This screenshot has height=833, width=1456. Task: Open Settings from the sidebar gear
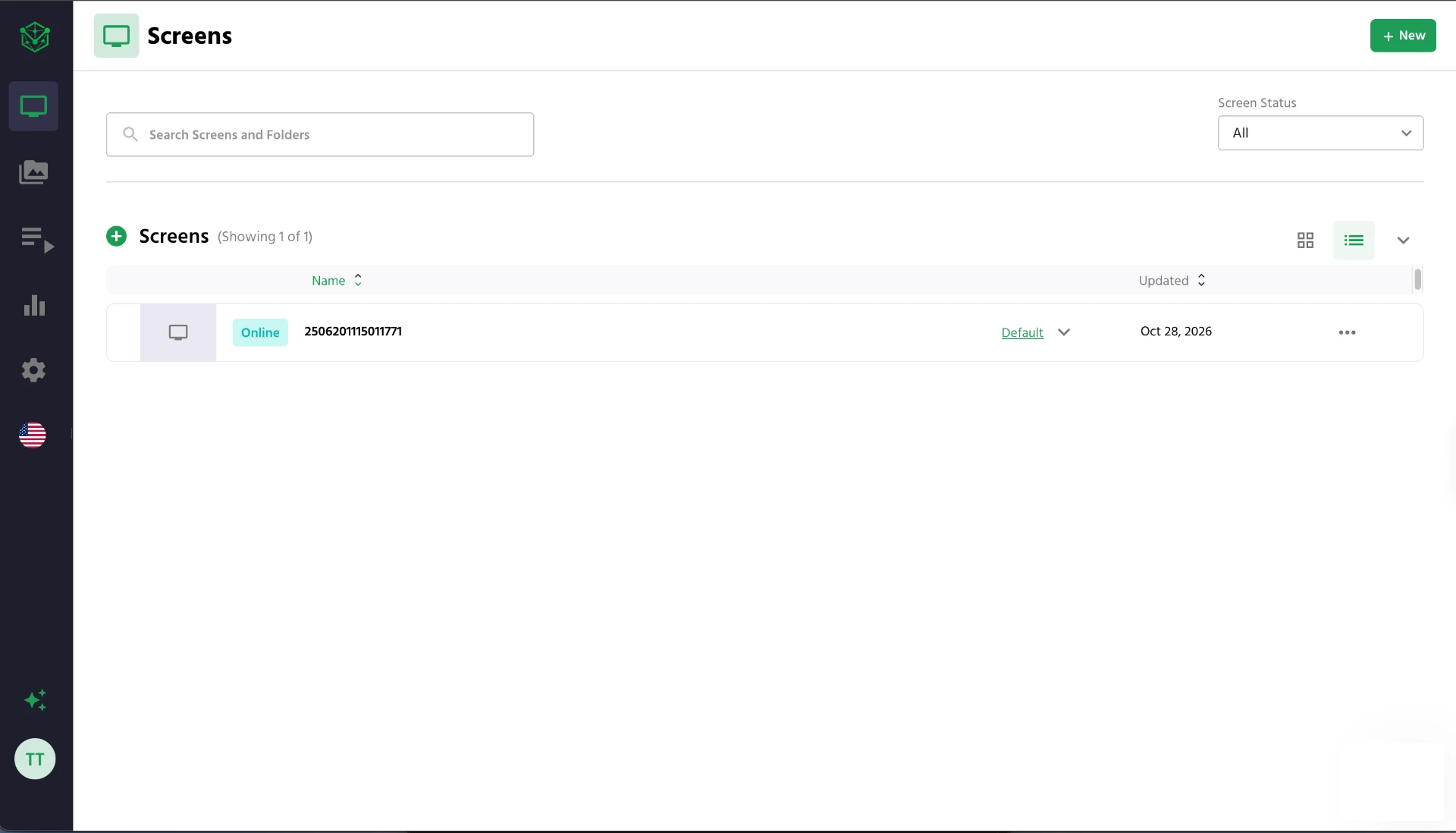point(33,370)
